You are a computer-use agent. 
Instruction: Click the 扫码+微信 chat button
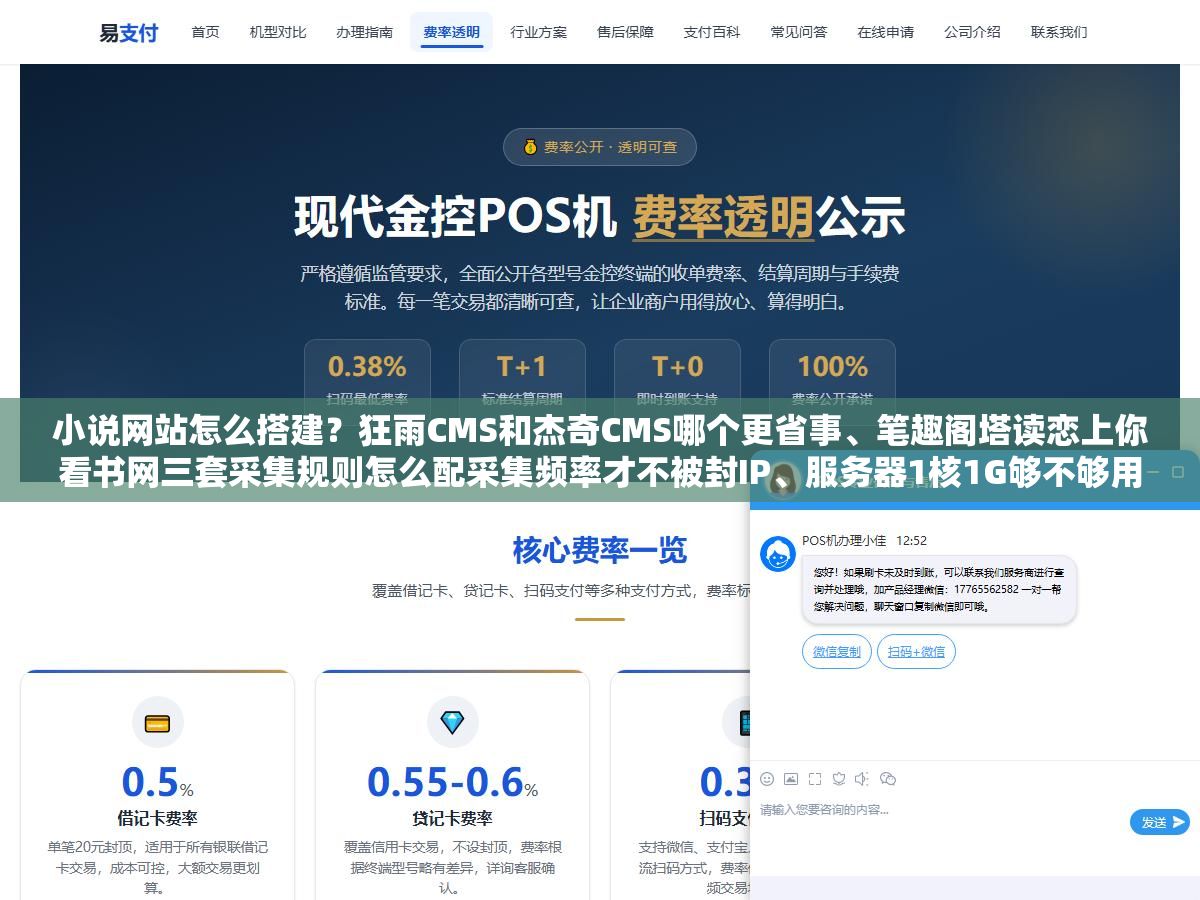coord(917,652)
